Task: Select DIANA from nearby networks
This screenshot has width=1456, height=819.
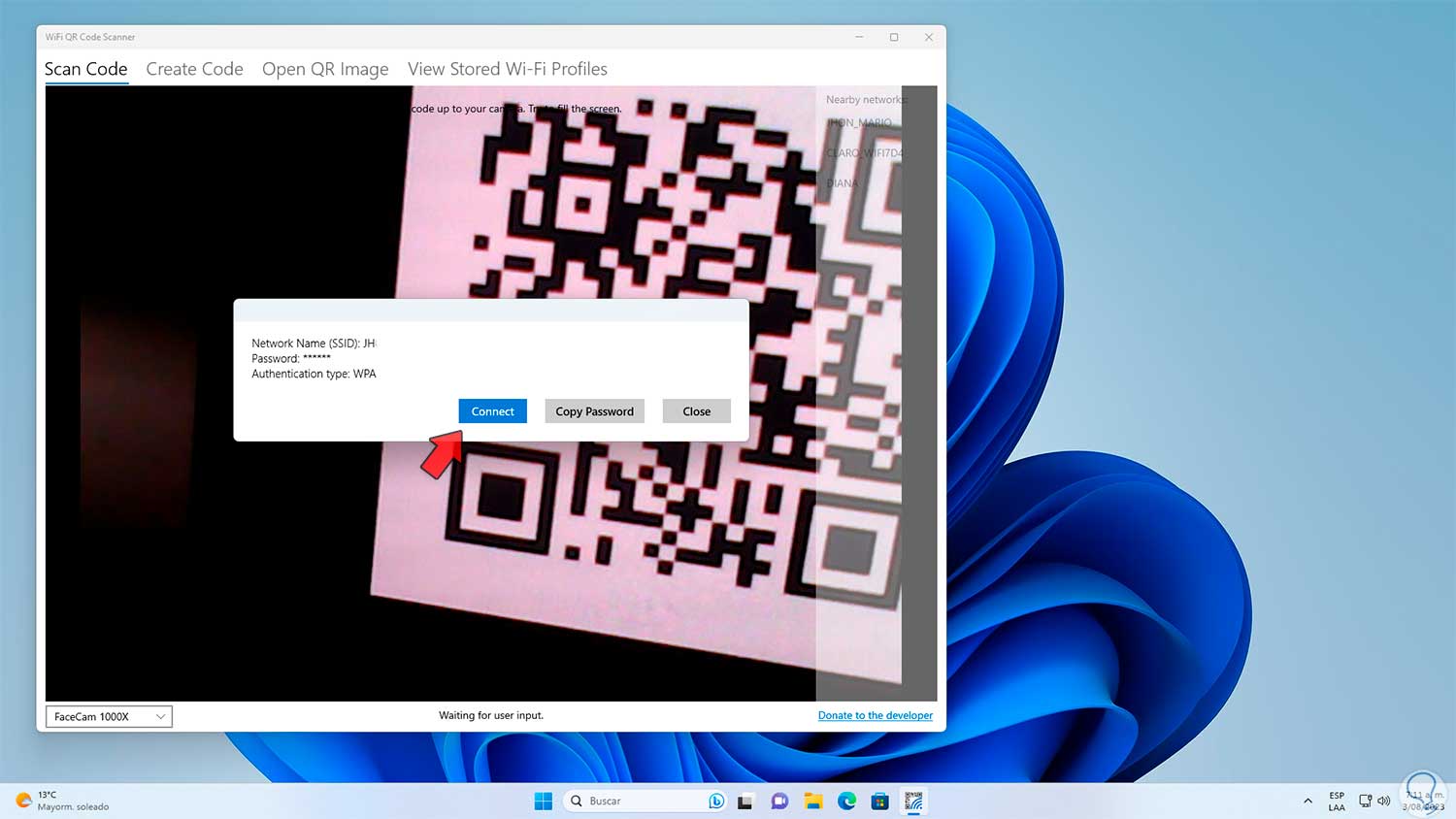Action: pyautogui.click(x=843, y=183)
